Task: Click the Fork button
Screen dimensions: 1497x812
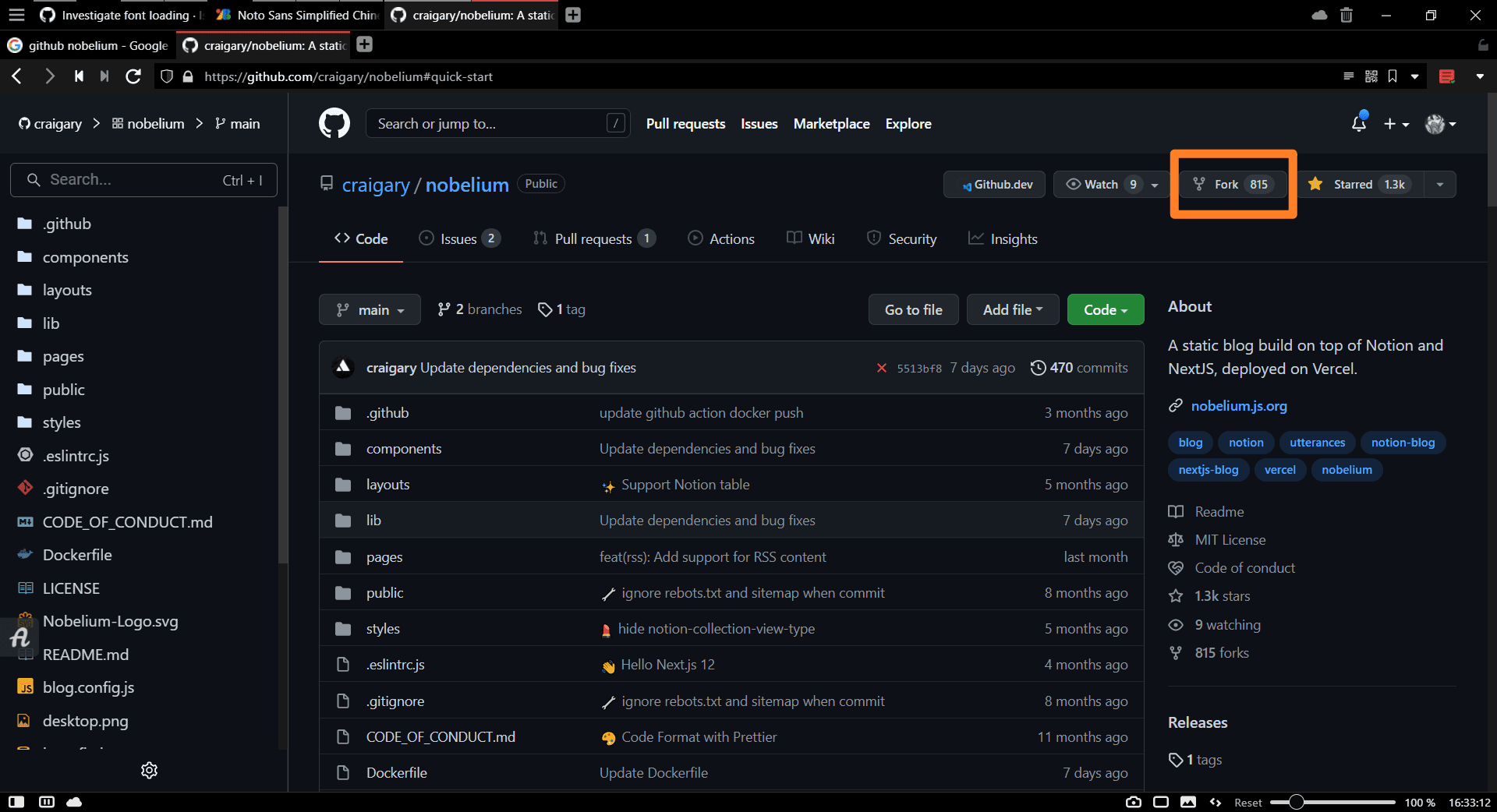Action: point(1233,184)
